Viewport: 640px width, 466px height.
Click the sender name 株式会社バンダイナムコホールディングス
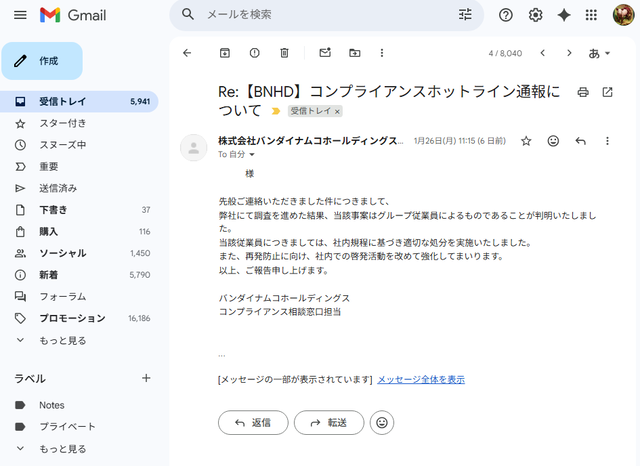click(x=311, y=141)
